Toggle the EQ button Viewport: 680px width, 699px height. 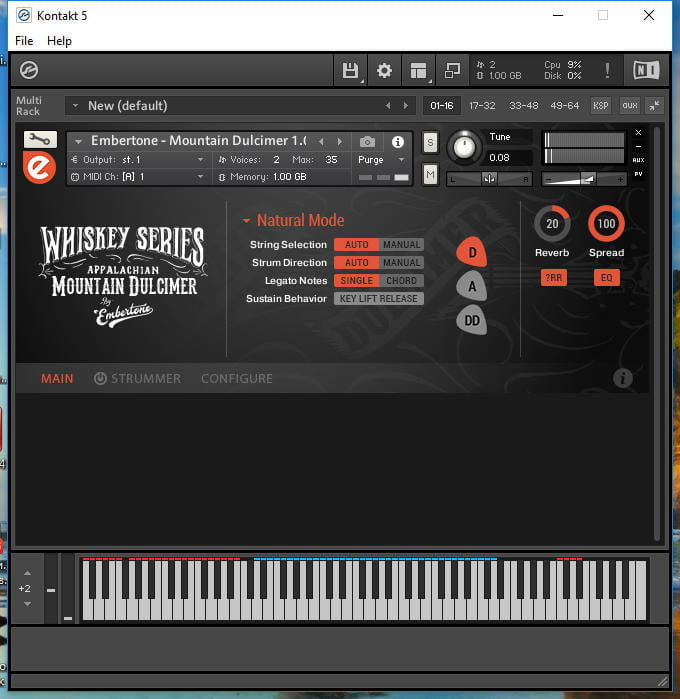coord(606,278)
